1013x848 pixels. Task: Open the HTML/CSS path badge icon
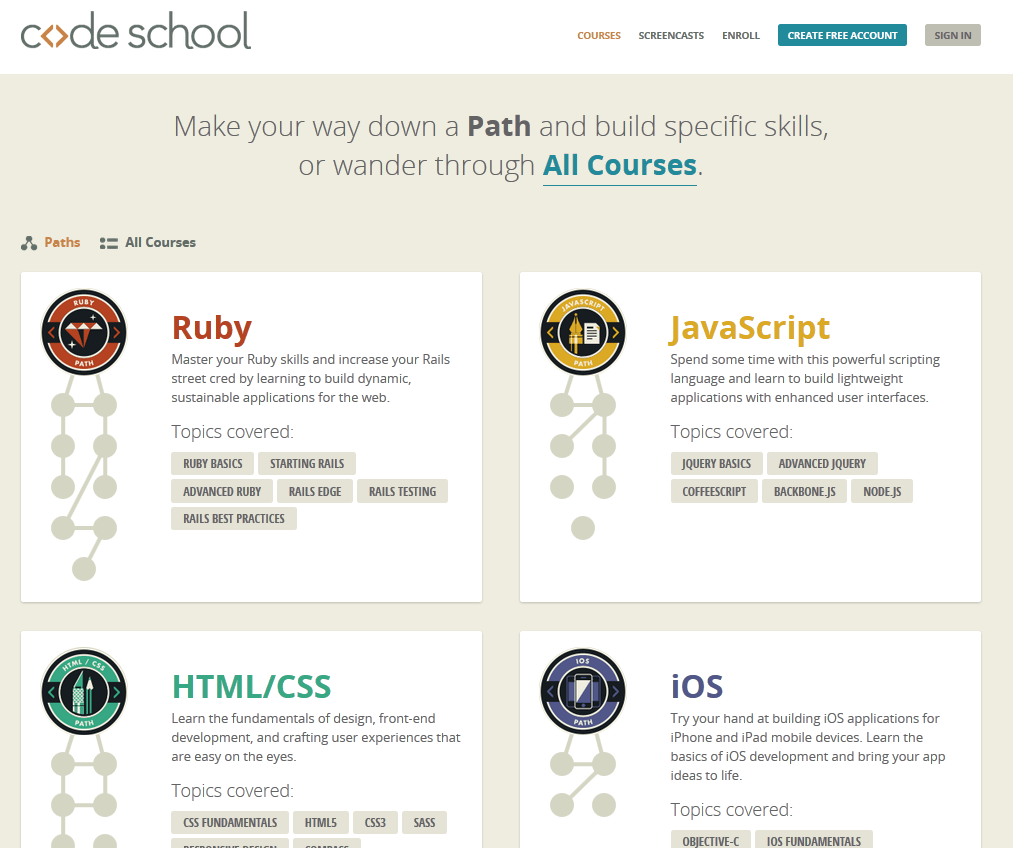(84, 691)
